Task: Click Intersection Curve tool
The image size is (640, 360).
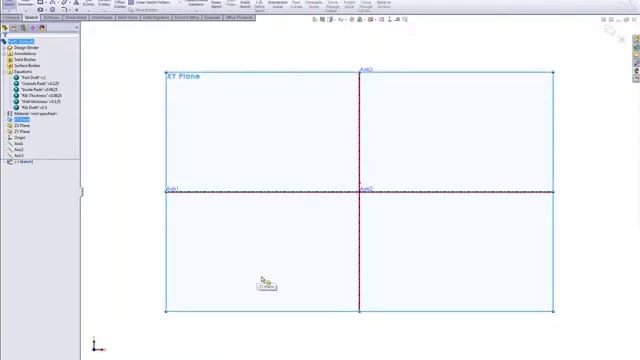Action: click(x=278, y=4)
